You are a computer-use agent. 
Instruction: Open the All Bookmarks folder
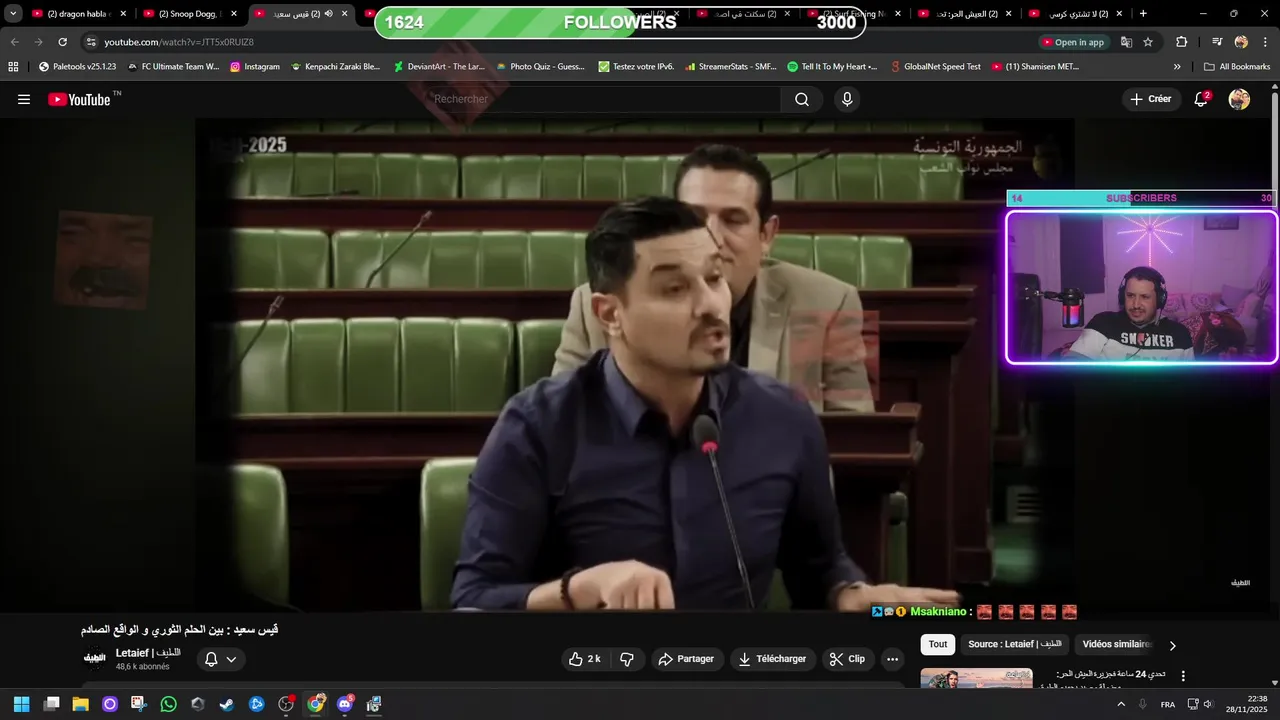pos(1237,67)
